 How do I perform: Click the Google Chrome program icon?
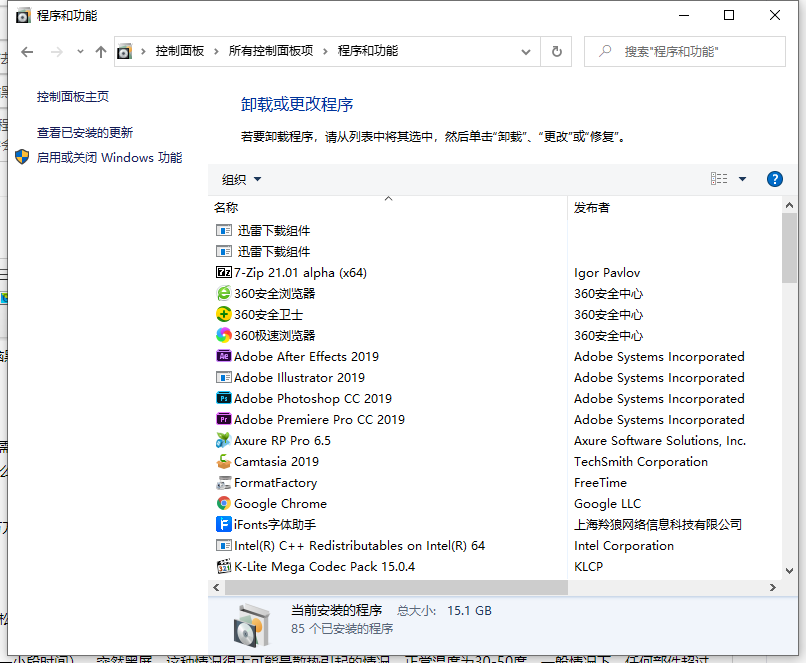pos(224,503)
